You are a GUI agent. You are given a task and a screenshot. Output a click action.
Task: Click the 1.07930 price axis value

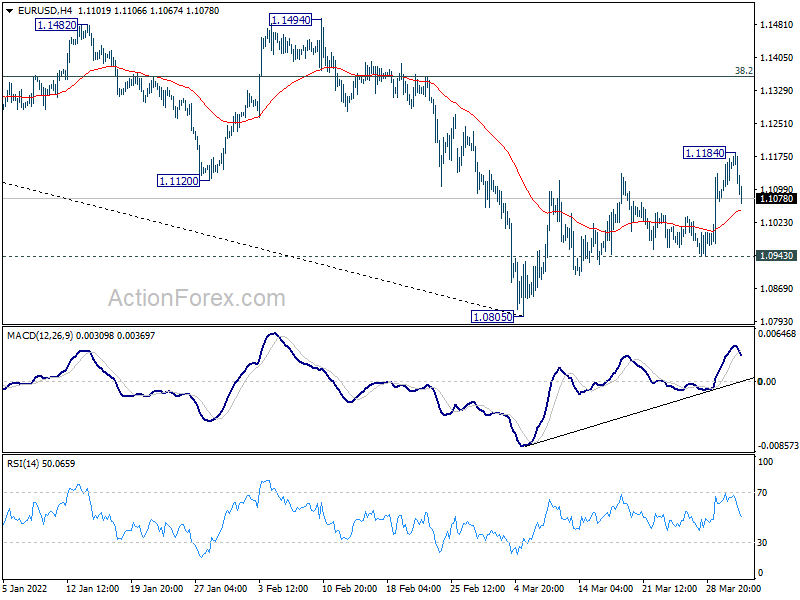(x=777, y=321)
